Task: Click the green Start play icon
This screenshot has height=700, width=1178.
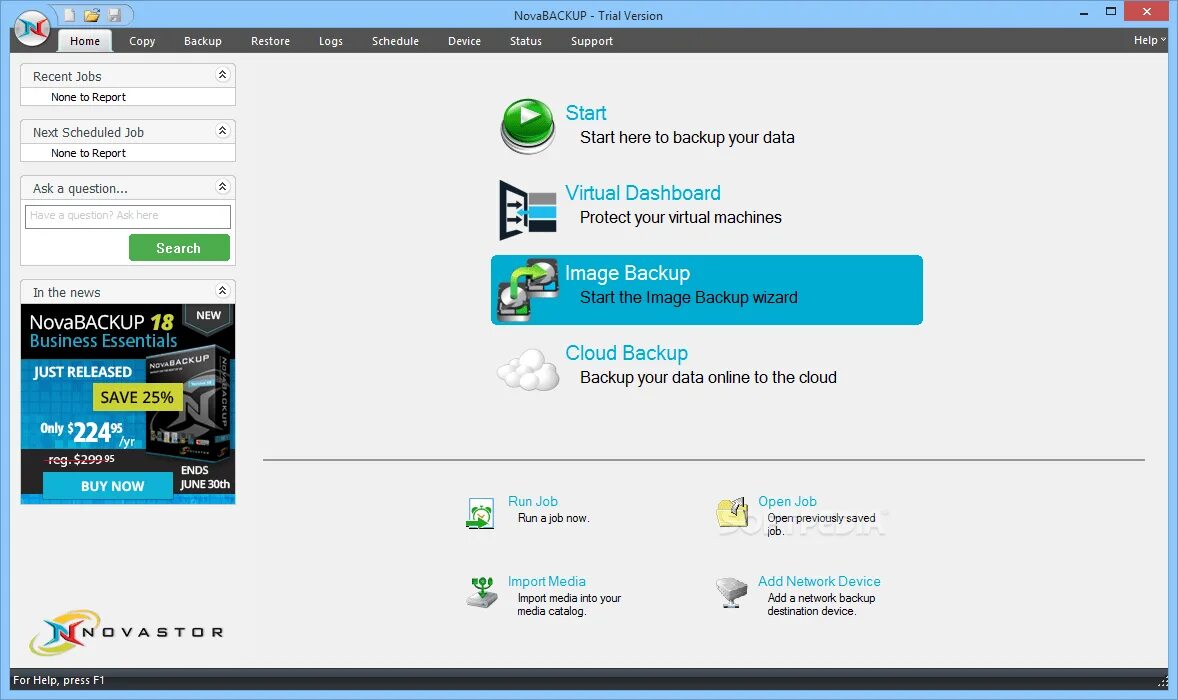Action: click(x=527, y=125)
